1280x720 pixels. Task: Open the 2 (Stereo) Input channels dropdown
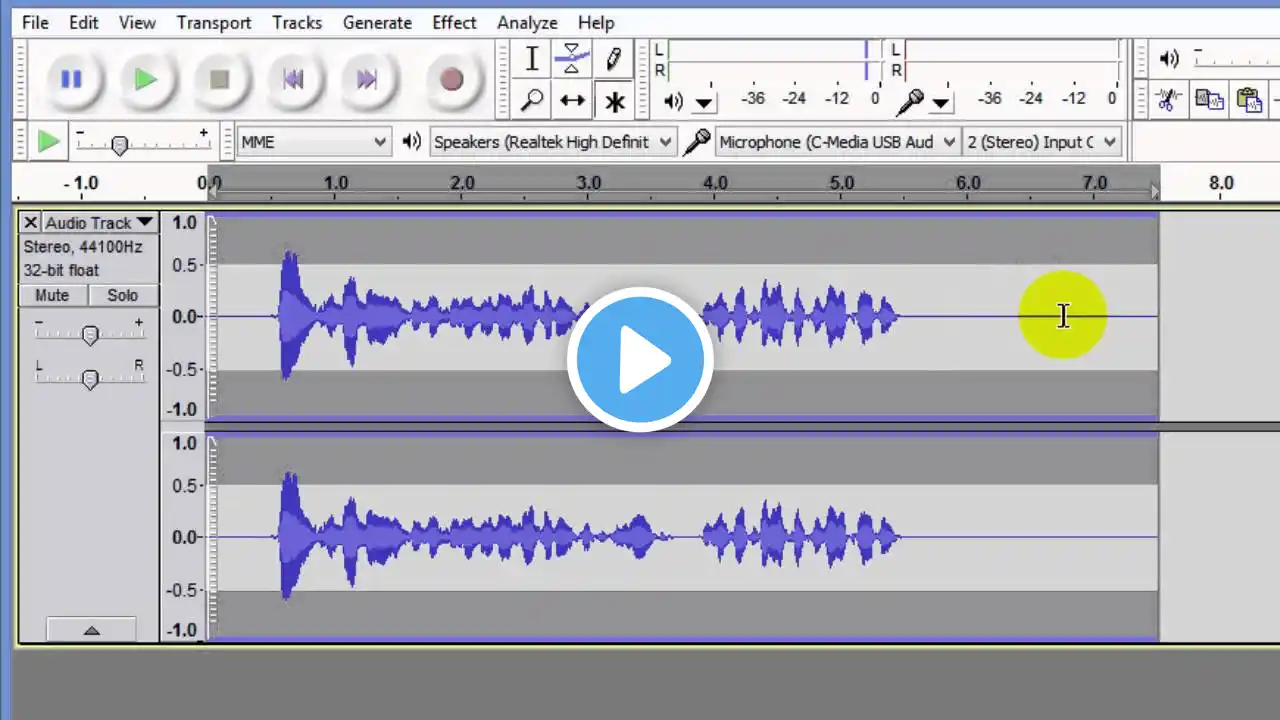click(1042, 142)
